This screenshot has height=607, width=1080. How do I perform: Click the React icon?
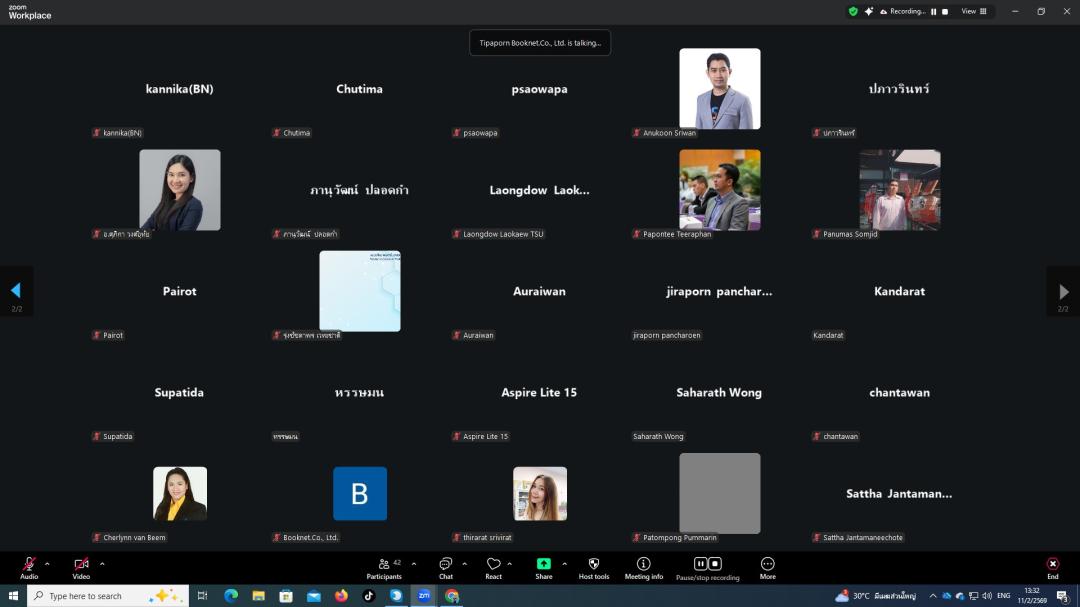click(493, 566)
